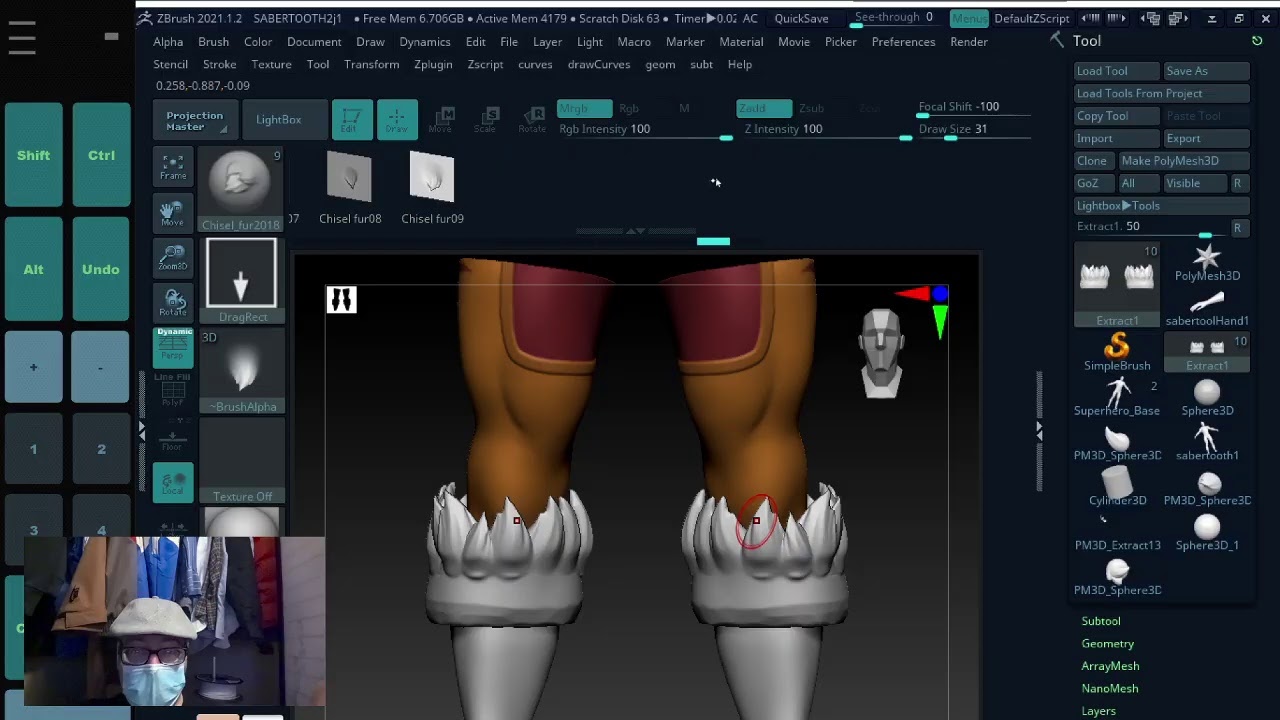Click the symmetry figures icon in viewport

tap(341, 300)
